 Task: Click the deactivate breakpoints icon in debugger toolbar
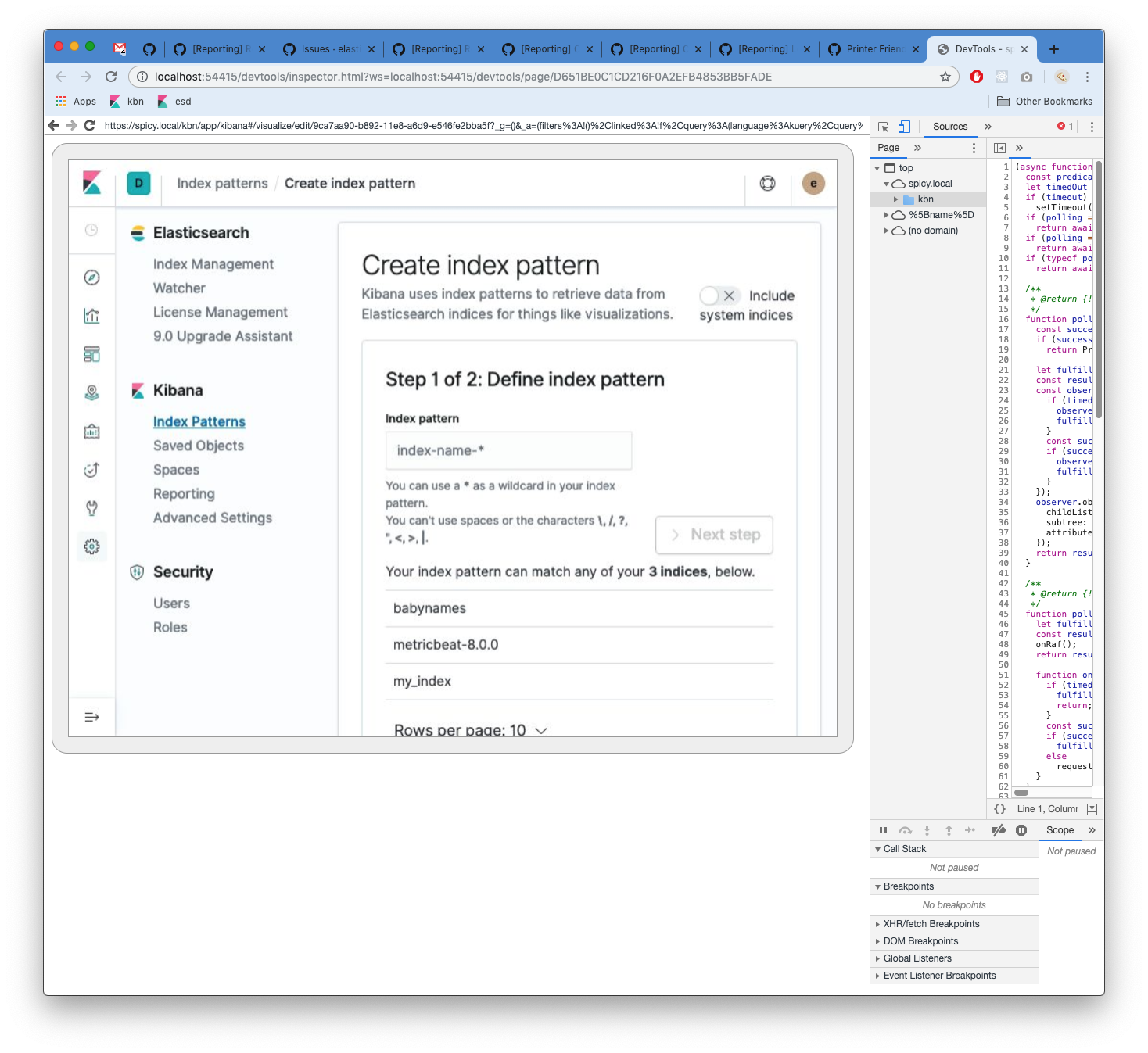pyautogui.click(x=999, y=829)
